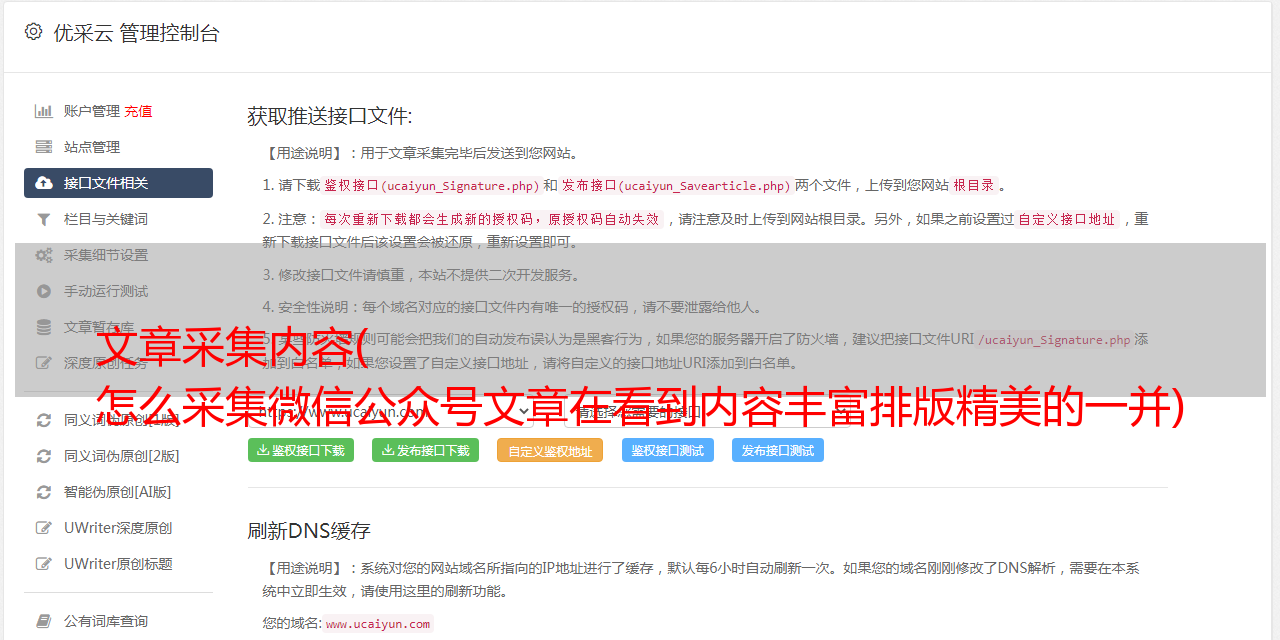The width and height of the screenshot is (1280, 640).
Task: Click the orange 自定义鉴权地址 button
Action: (550, 450)
